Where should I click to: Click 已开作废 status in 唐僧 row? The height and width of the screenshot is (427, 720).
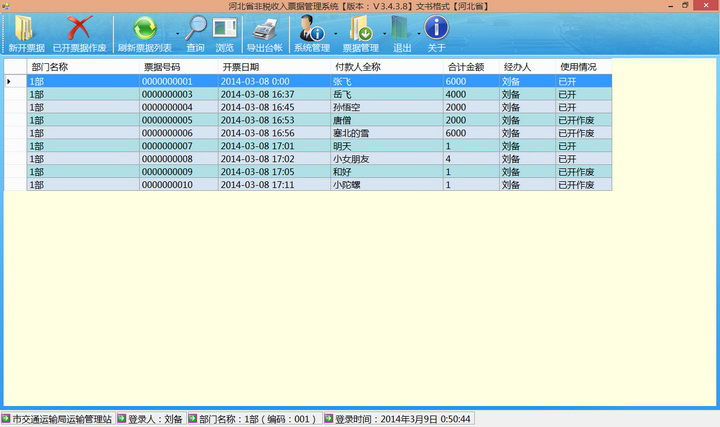coord(584,120)
